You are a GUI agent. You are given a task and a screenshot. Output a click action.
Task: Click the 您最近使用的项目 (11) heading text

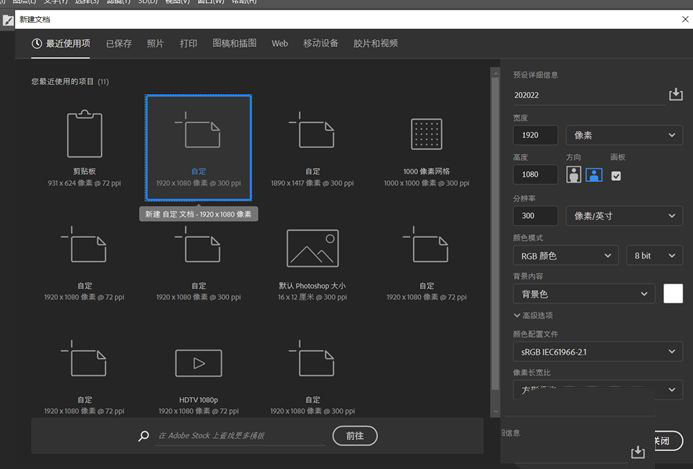[70, 81]
